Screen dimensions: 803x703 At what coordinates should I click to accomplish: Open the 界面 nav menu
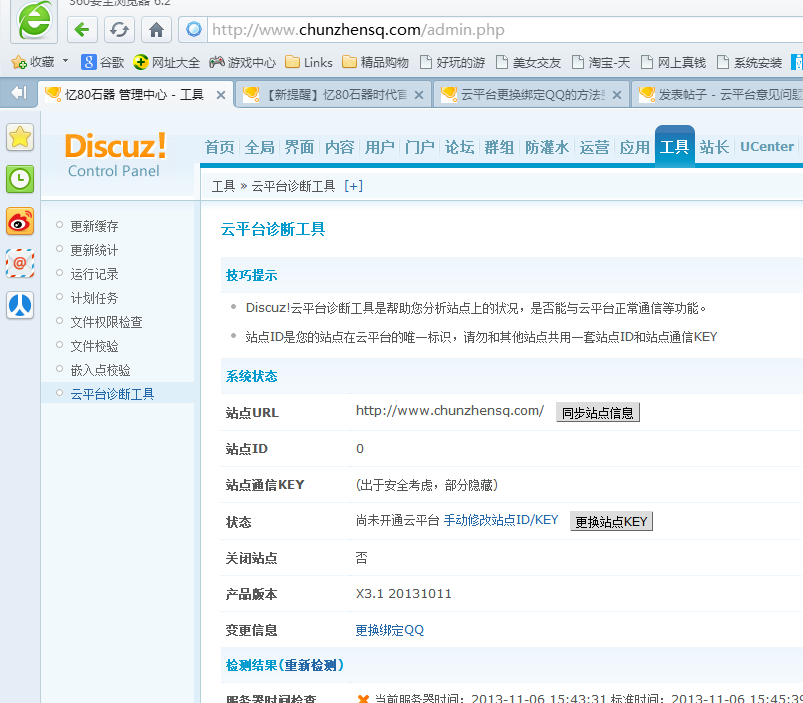(x=300, y=147)
